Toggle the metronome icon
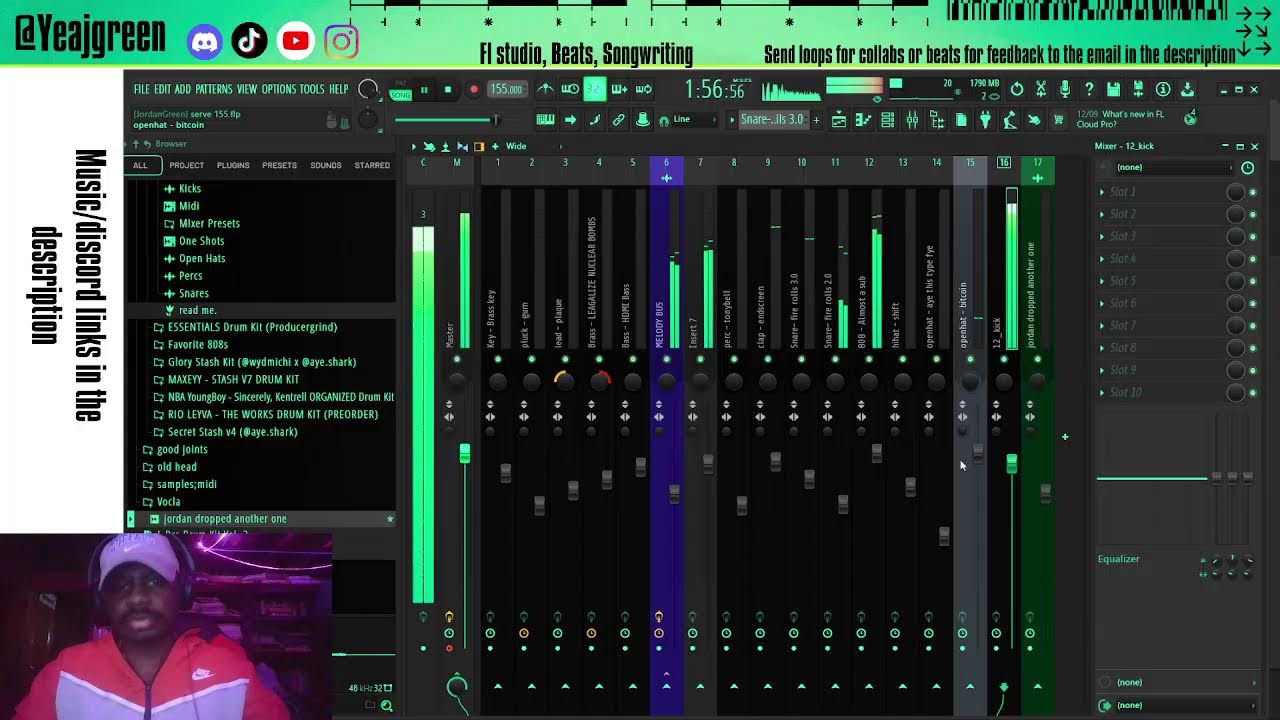Viewport: 1280px width, 720px height. [x=545, y=89]
